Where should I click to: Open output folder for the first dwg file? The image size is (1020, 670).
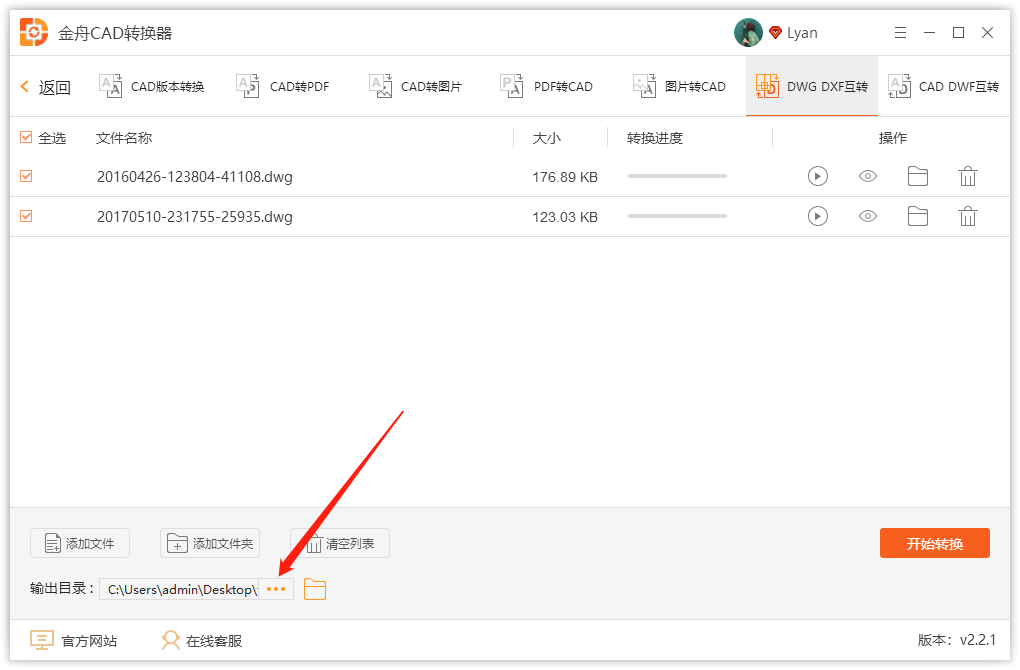[x=917, y=176]
